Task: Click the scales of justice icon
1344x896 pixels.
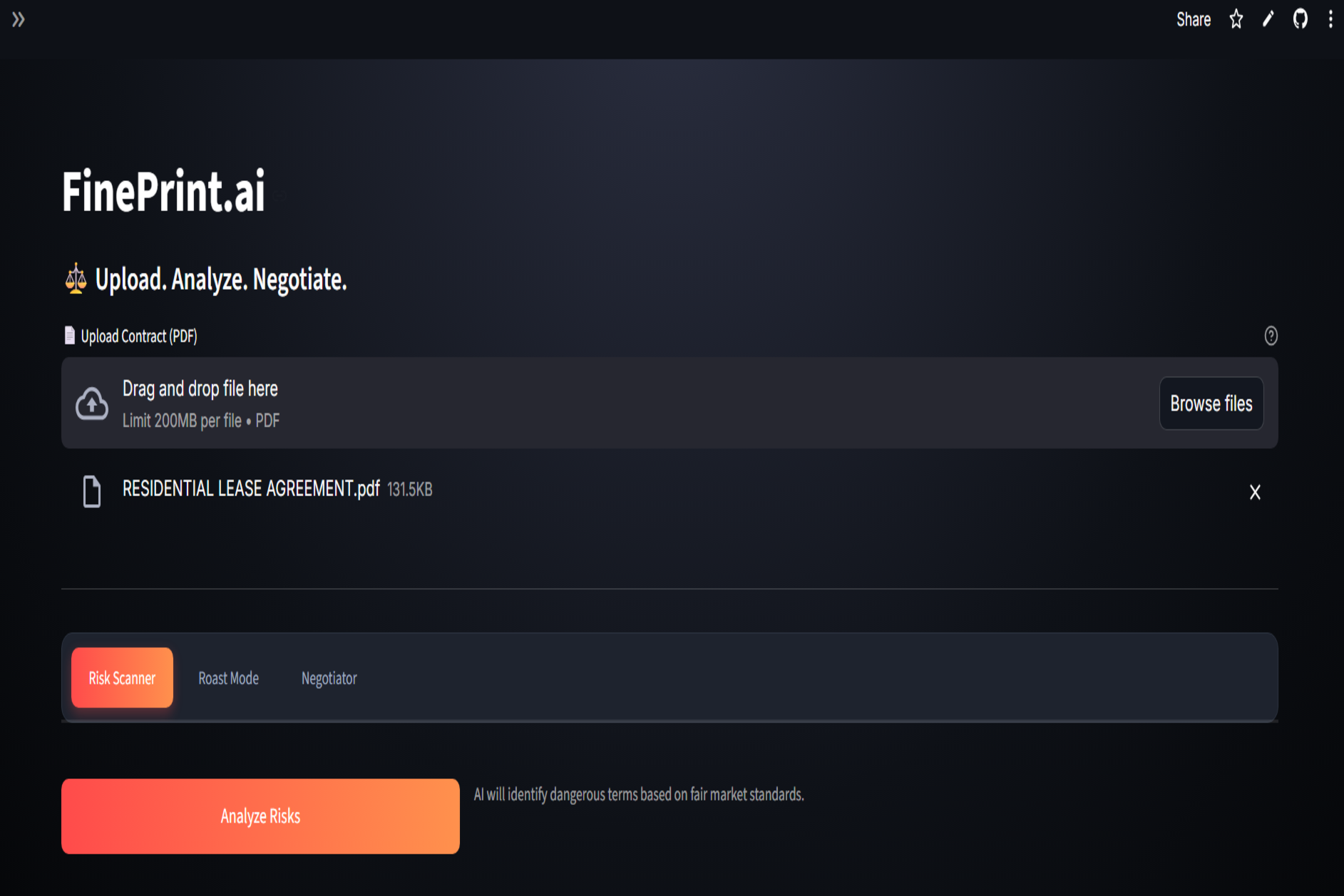Action: pyautogui.click(x=76, y=279)
